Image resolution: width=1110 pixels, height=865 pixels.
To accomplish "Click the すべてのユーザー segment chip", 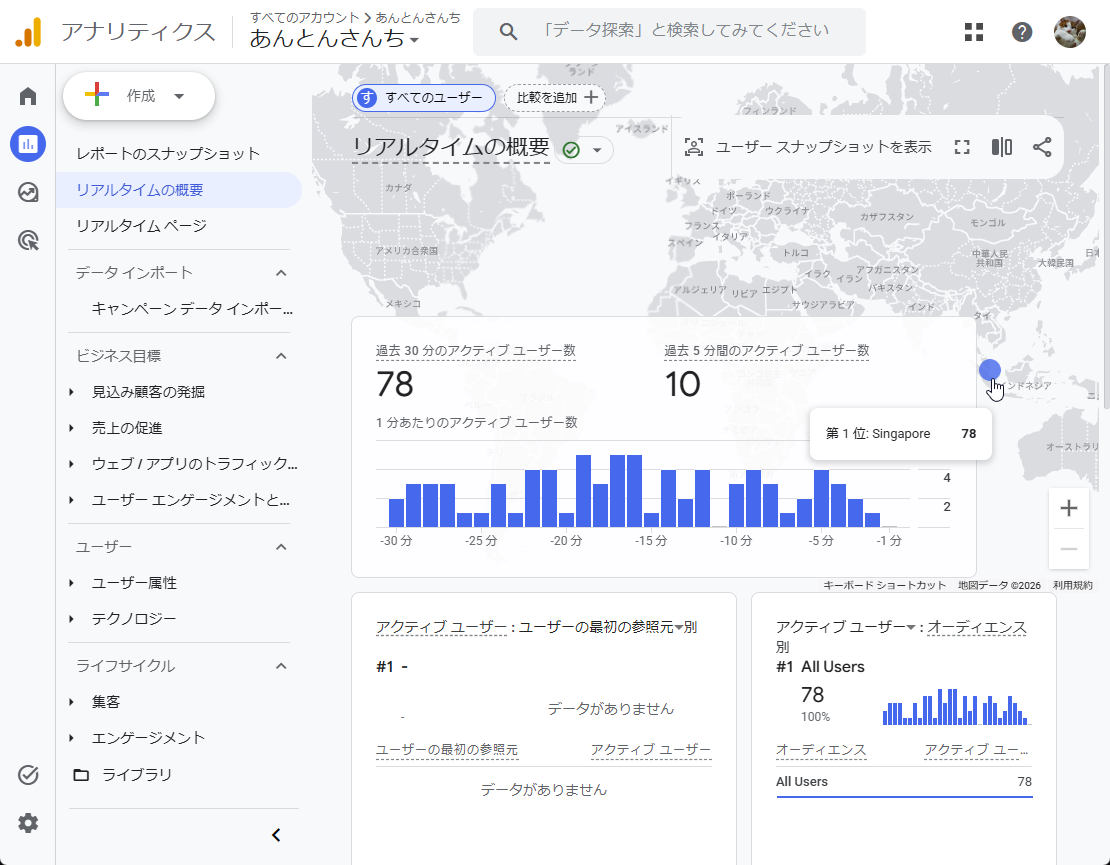I will click(423, 98).
